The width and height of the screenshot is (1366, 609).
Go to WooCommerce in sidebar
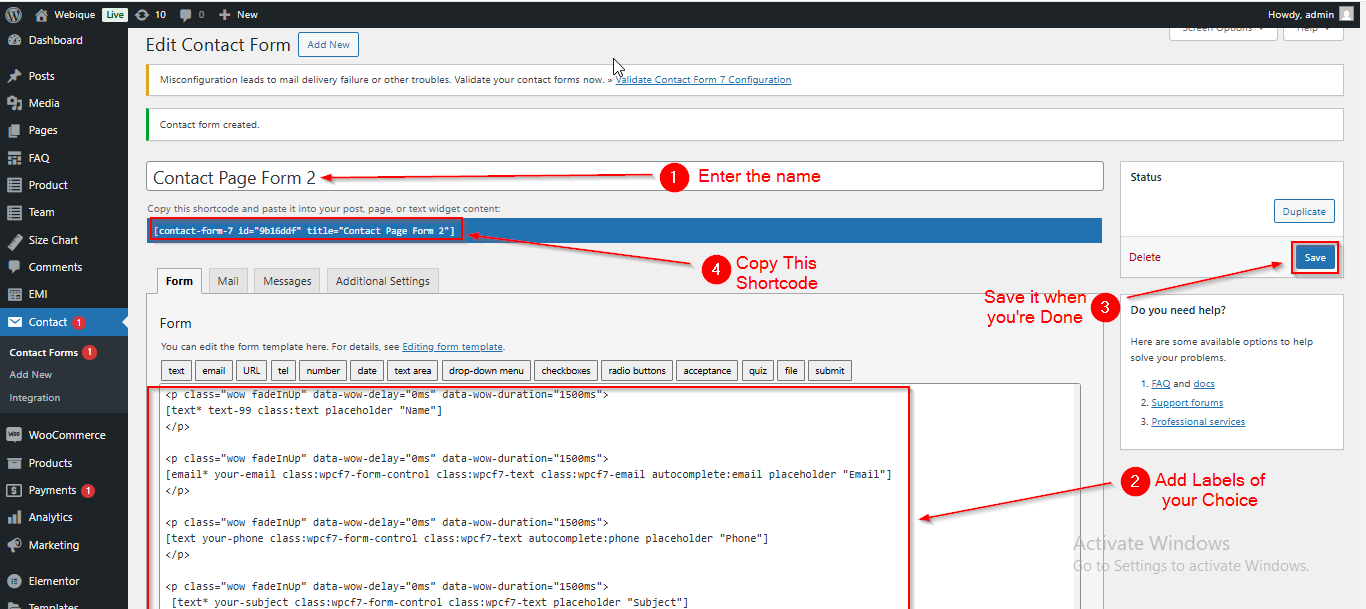[x=67, y=435]
